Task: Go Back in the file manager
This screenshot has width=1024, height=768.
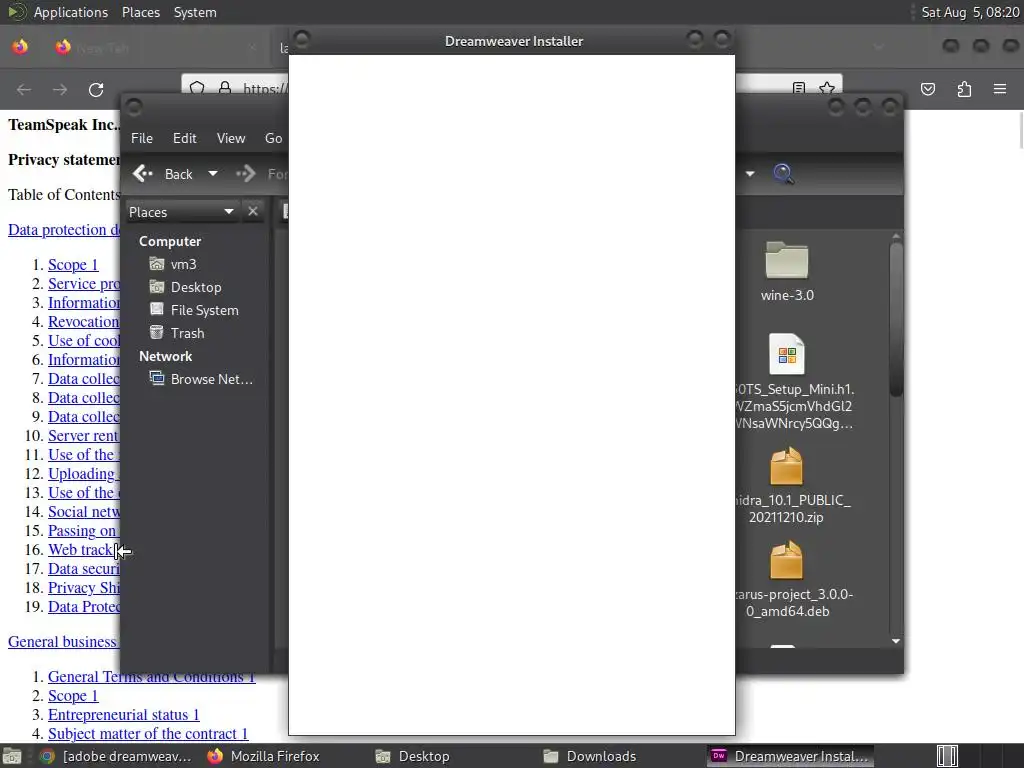Action: tap(163, 174)
